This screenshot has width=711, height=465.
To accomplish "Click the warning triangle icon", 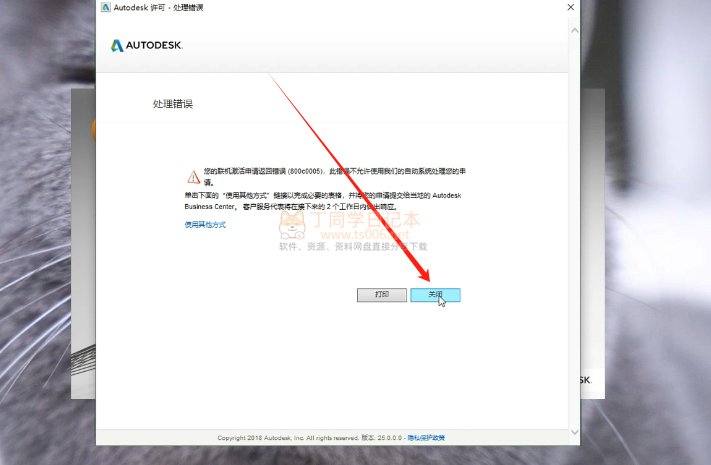I will [194, 176].
